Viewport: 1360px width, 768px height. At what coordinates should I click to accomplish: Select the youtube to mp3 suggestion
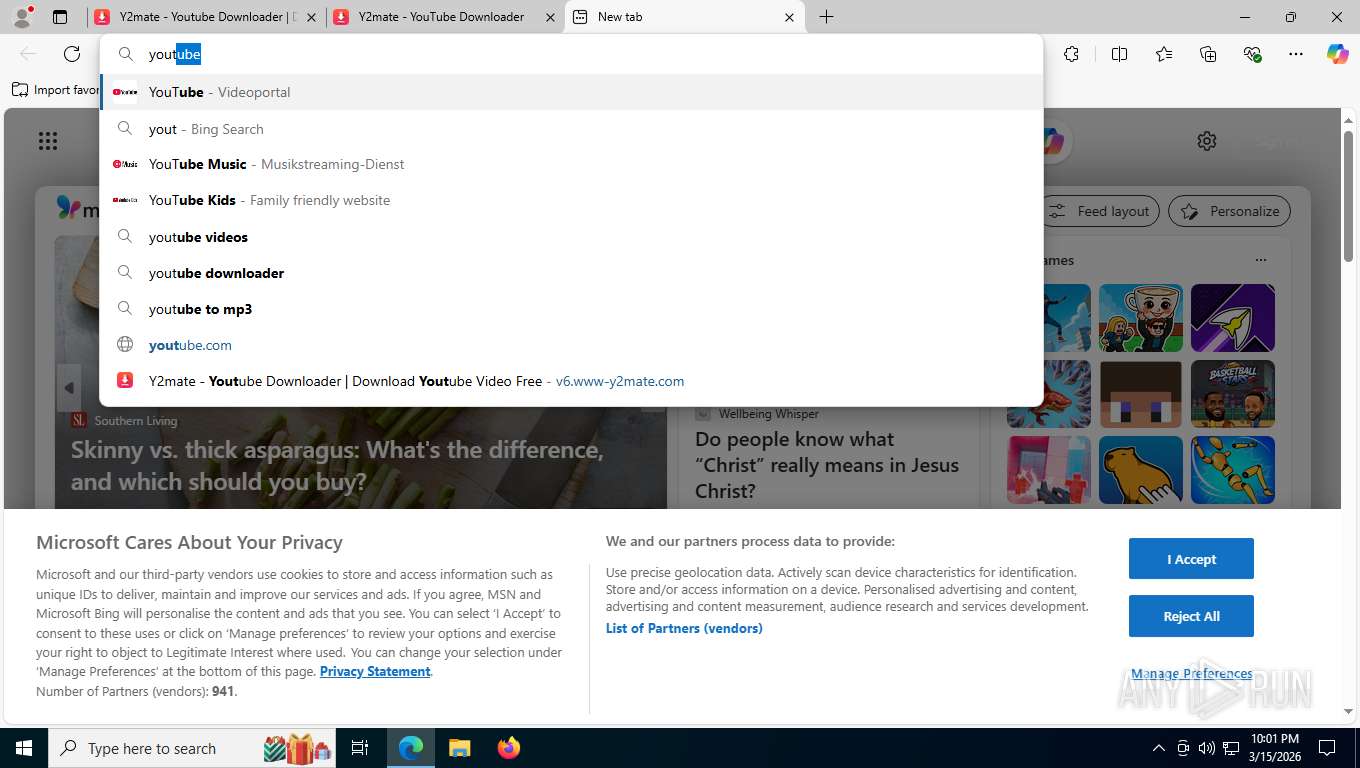[571, 309]
